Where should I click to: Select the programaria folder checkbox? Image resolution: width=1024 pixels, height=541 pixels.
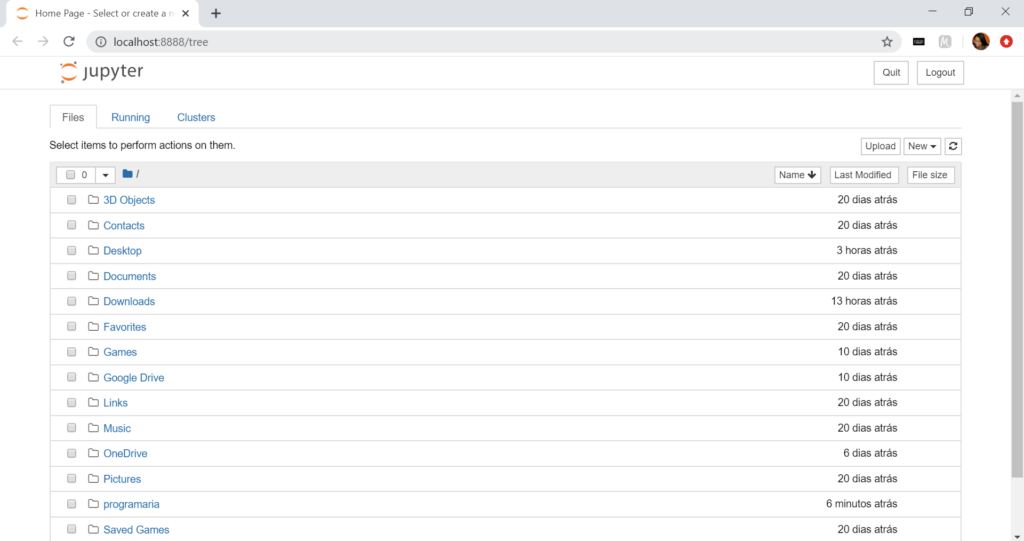[x=72, y=504]
